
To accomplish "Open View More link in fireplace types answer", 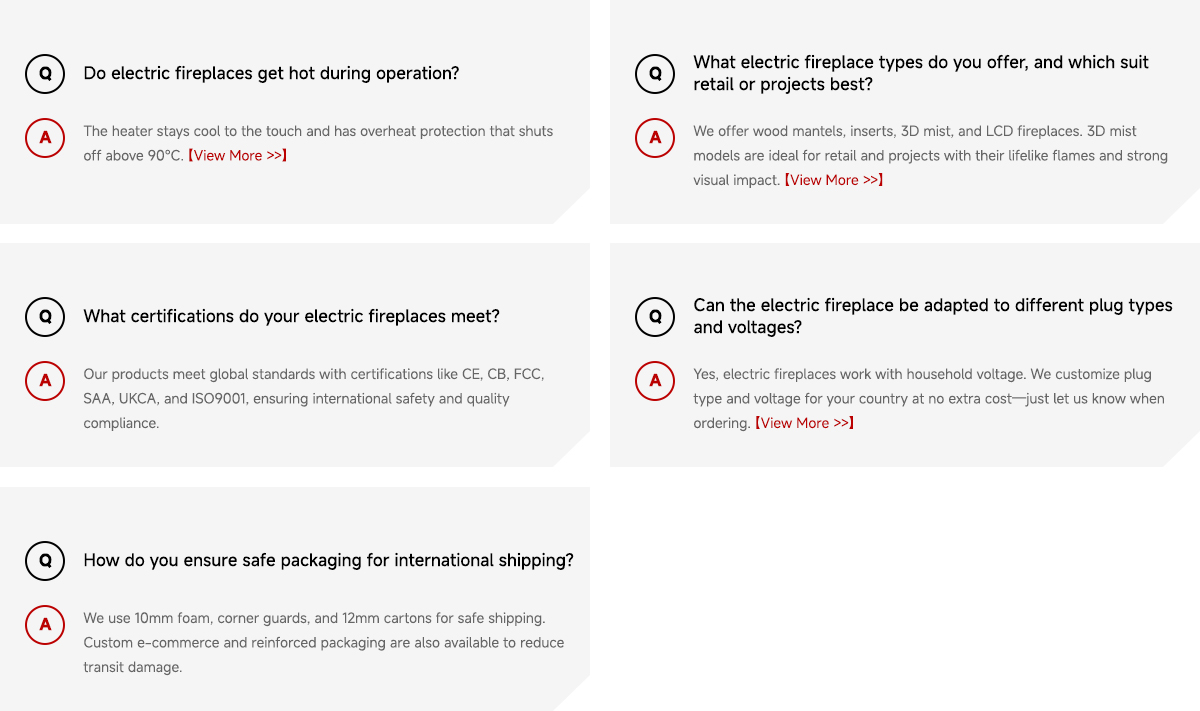I will (833, 180).
